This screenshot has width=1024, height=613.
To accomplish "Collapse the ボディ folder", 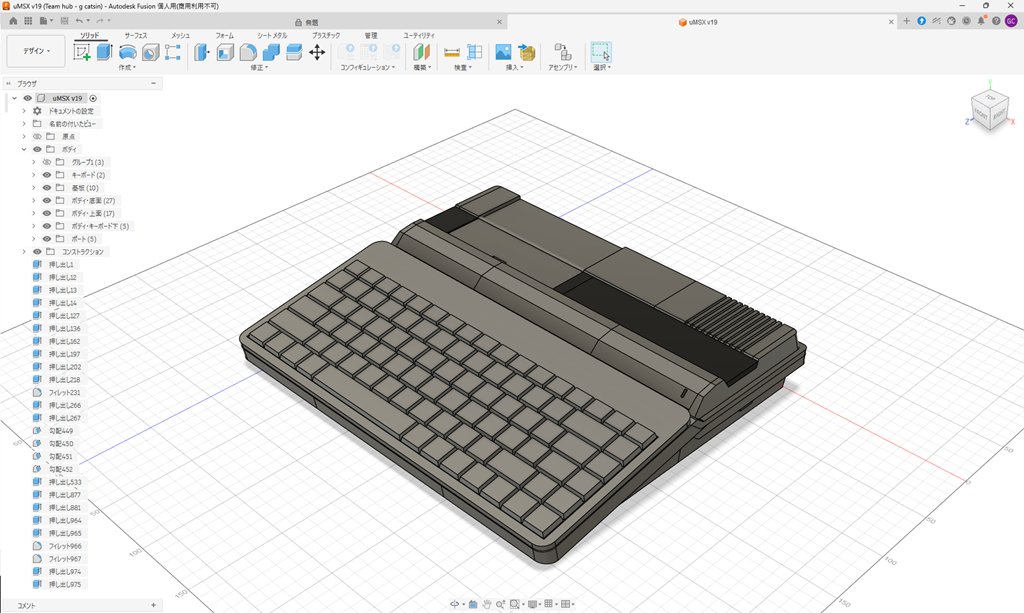I will 24,149.
